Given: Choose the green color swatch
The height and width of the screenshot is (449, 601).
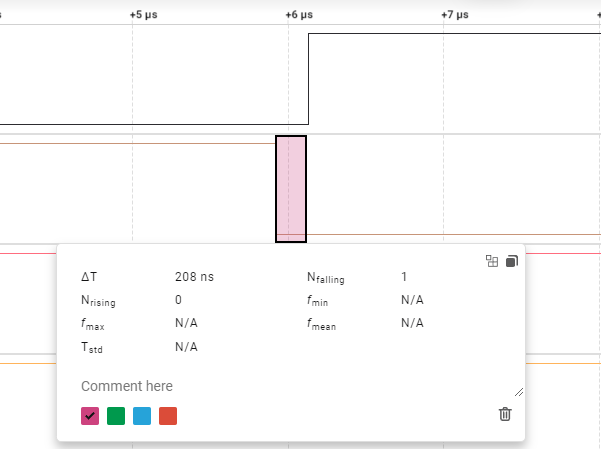Looking at the screenshot, I should (116, 416).
